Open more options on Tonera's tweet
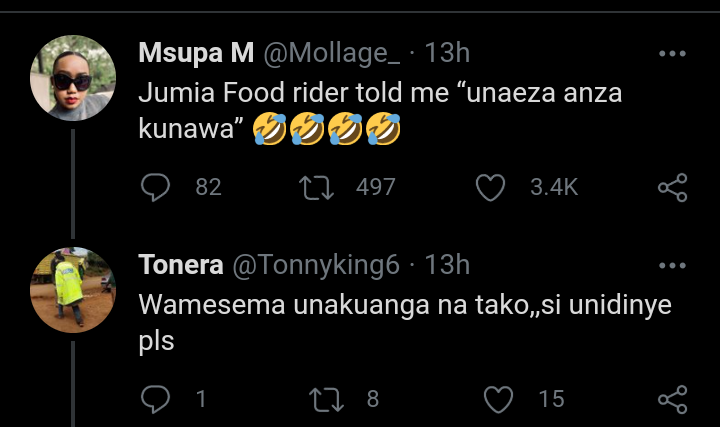This screenshot has height=427, width=720. pos(672,266)
